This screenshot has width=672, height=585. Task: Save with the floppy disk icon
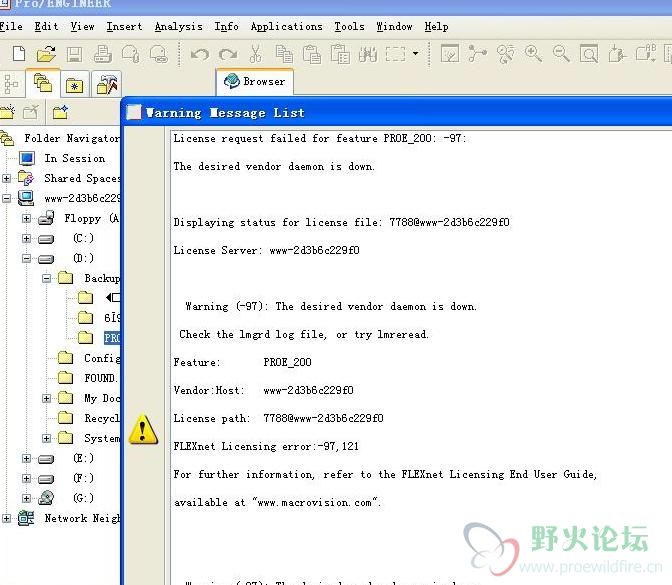pos(75,54)
